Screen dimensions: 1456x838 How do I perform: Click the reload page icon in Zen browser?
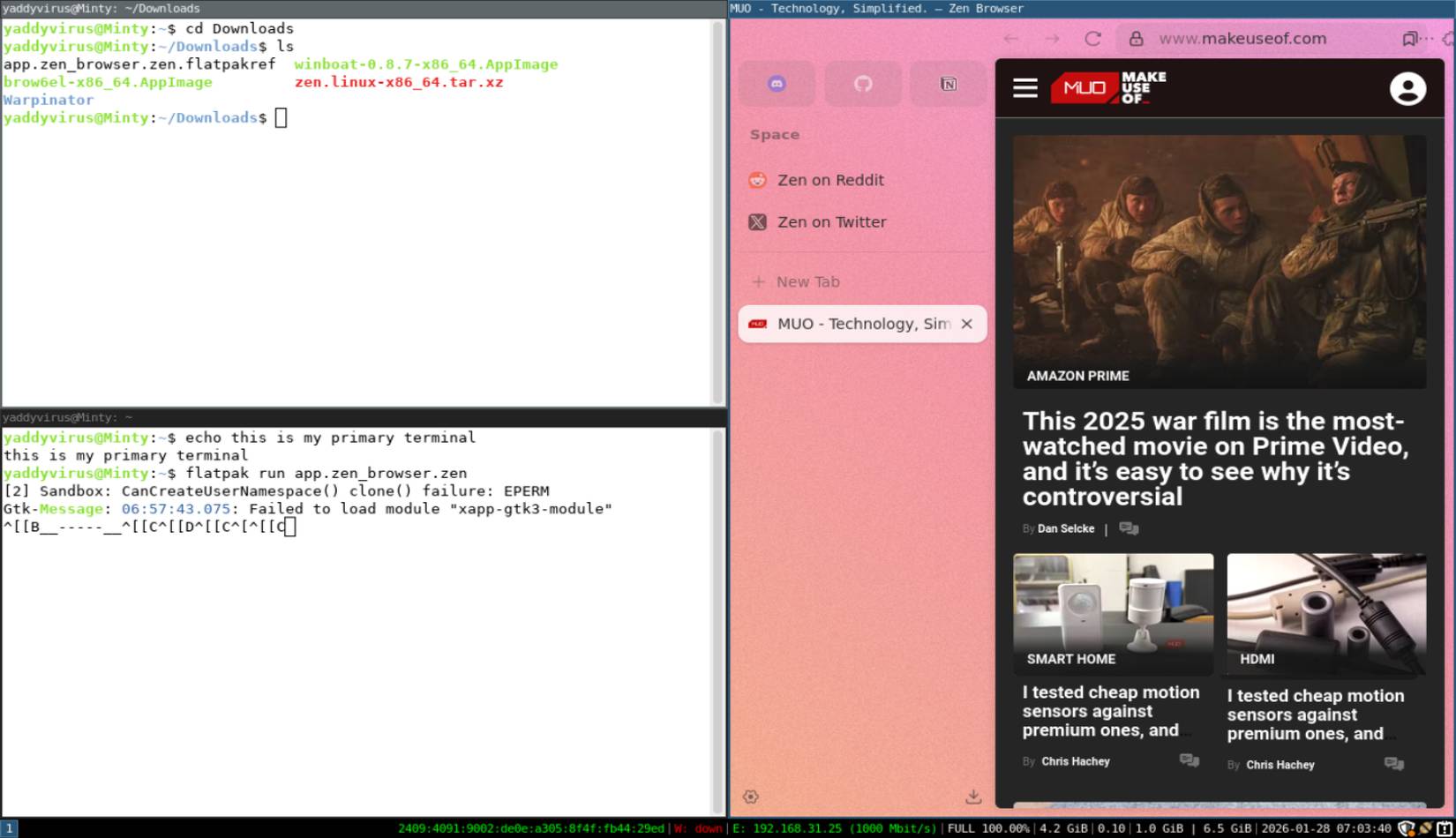click(1092, 39)
